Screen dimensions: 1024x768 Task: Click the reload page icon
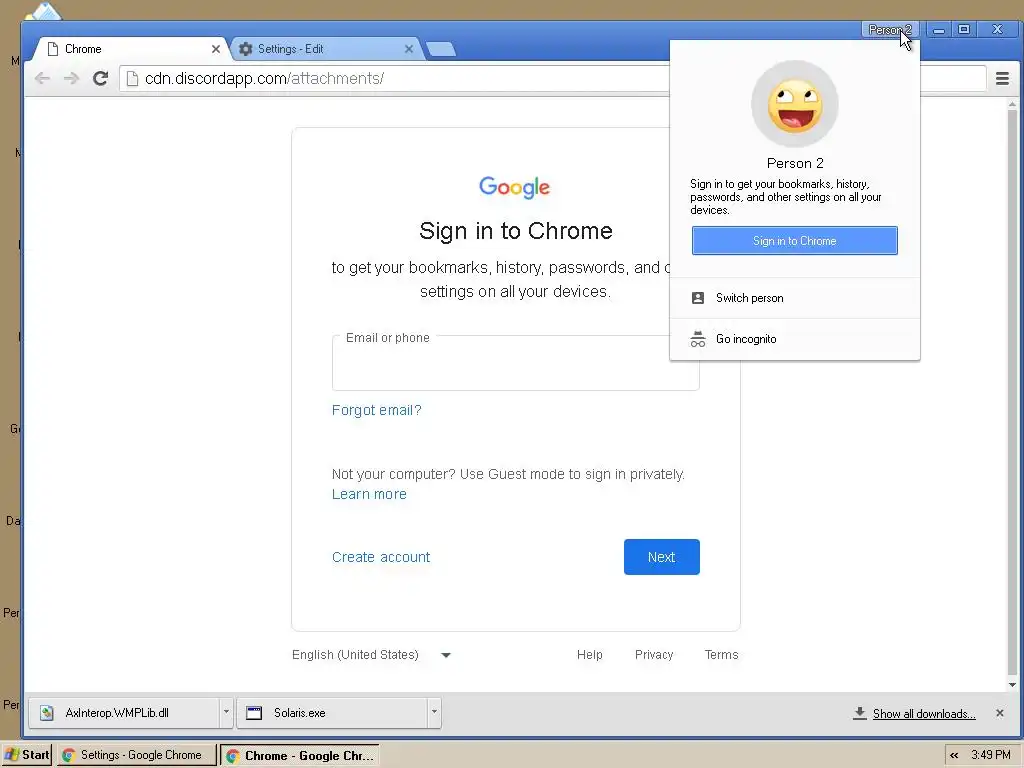100,78
